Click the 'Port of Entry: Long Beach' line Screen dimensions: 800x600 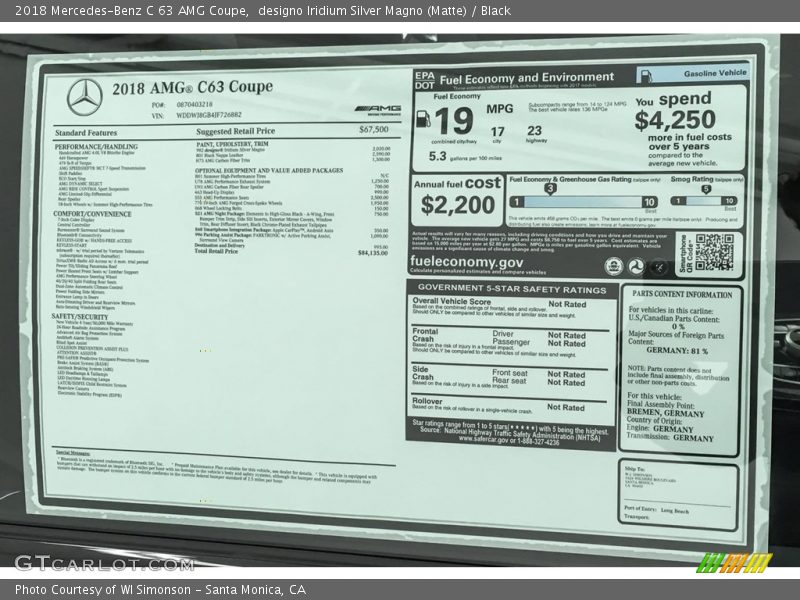[657, 510]
